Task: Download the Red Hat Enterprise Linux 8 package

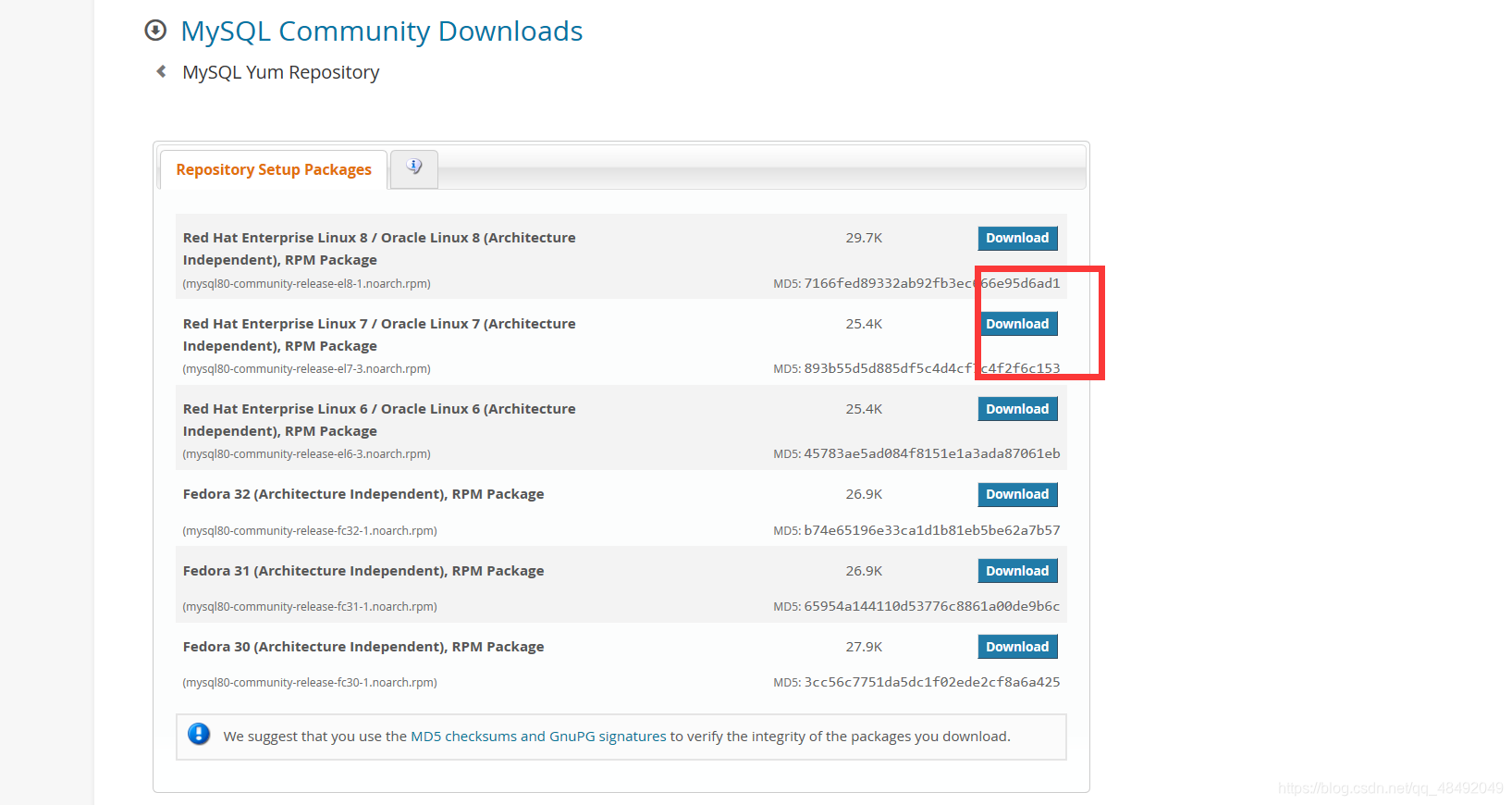Action: pyautogui.click(x=1017, y=238)
